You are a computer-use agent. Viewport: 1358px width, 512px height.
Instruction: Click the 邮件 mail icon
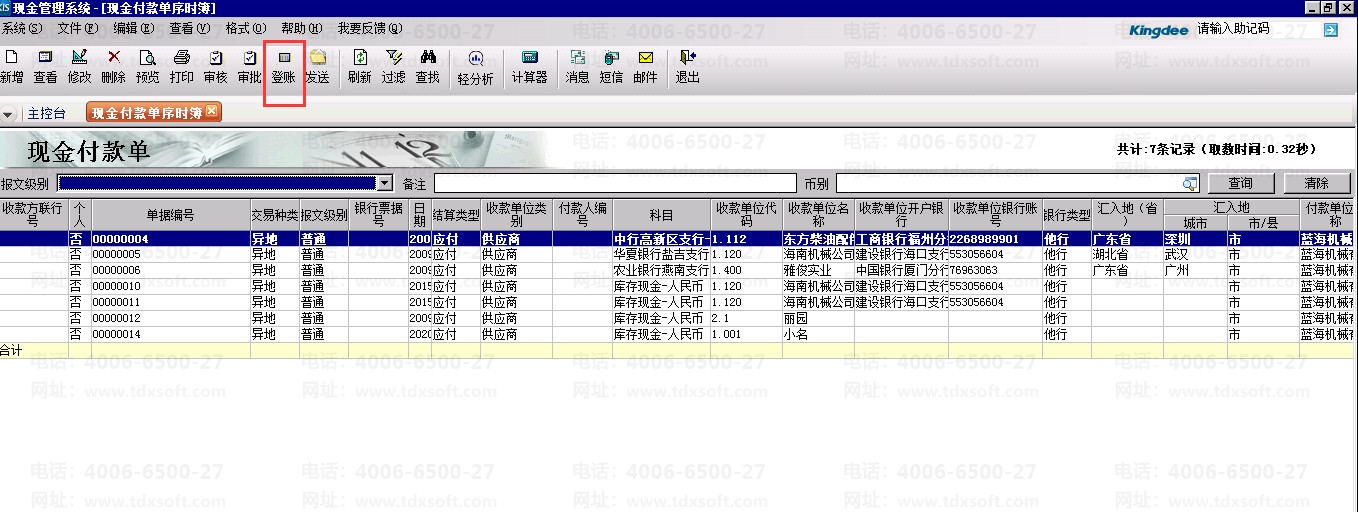[x=645, y=66]
